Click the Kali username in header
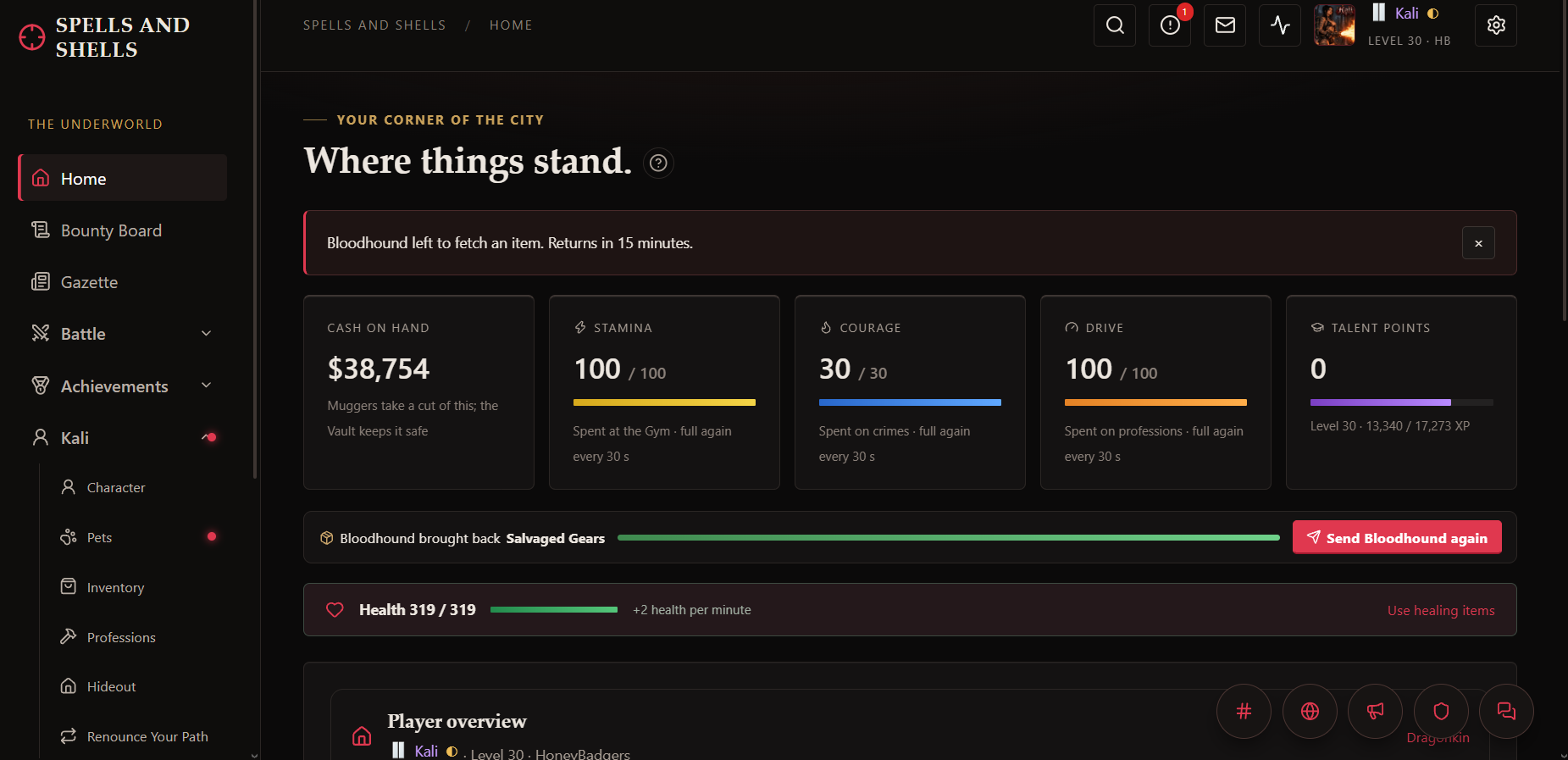 [1406, 14]
